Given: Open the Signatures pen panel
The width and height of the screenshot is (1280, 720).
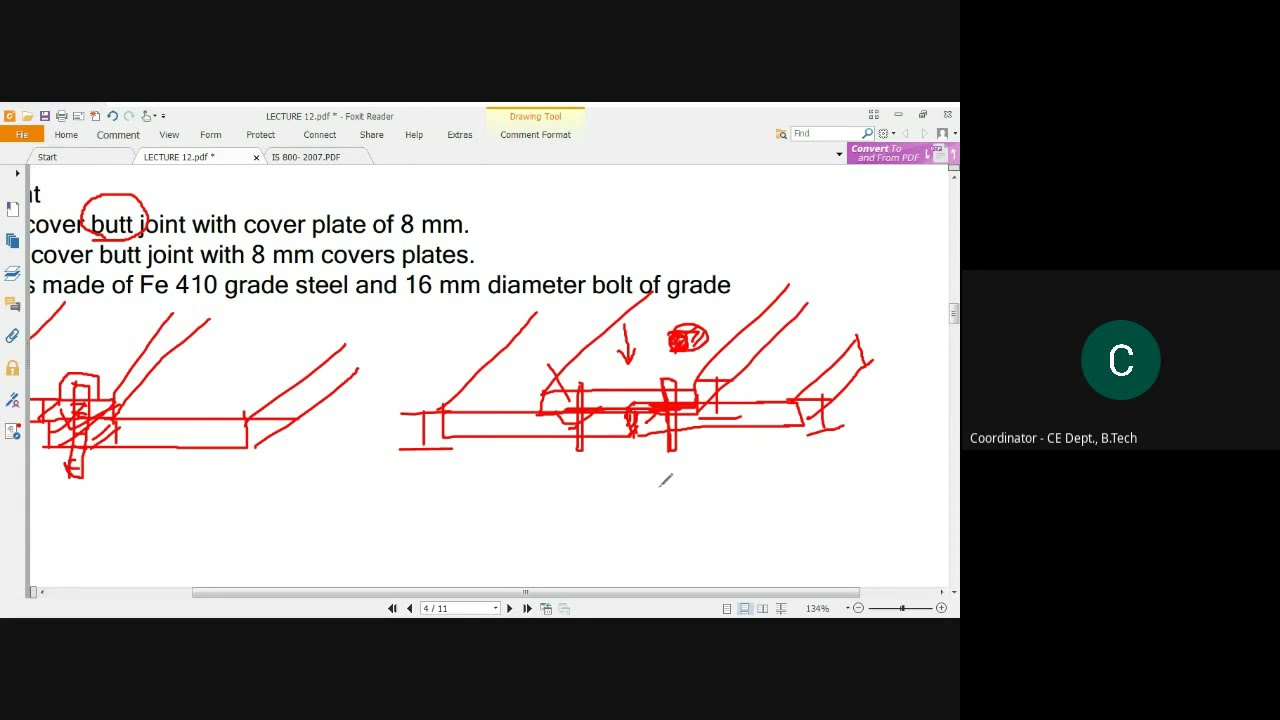Looking at the screenshot, I should [12, 401].
